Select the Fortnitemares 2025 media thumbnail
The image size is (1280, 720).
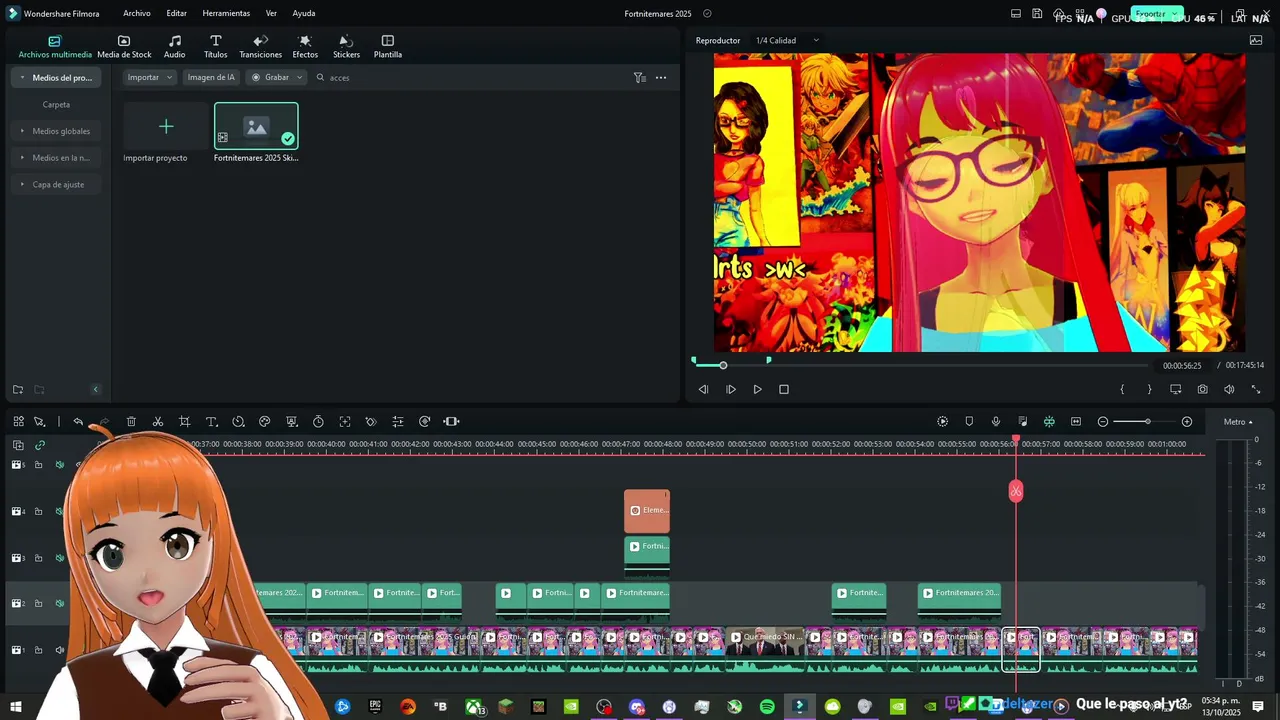click(x=256, y=126)
